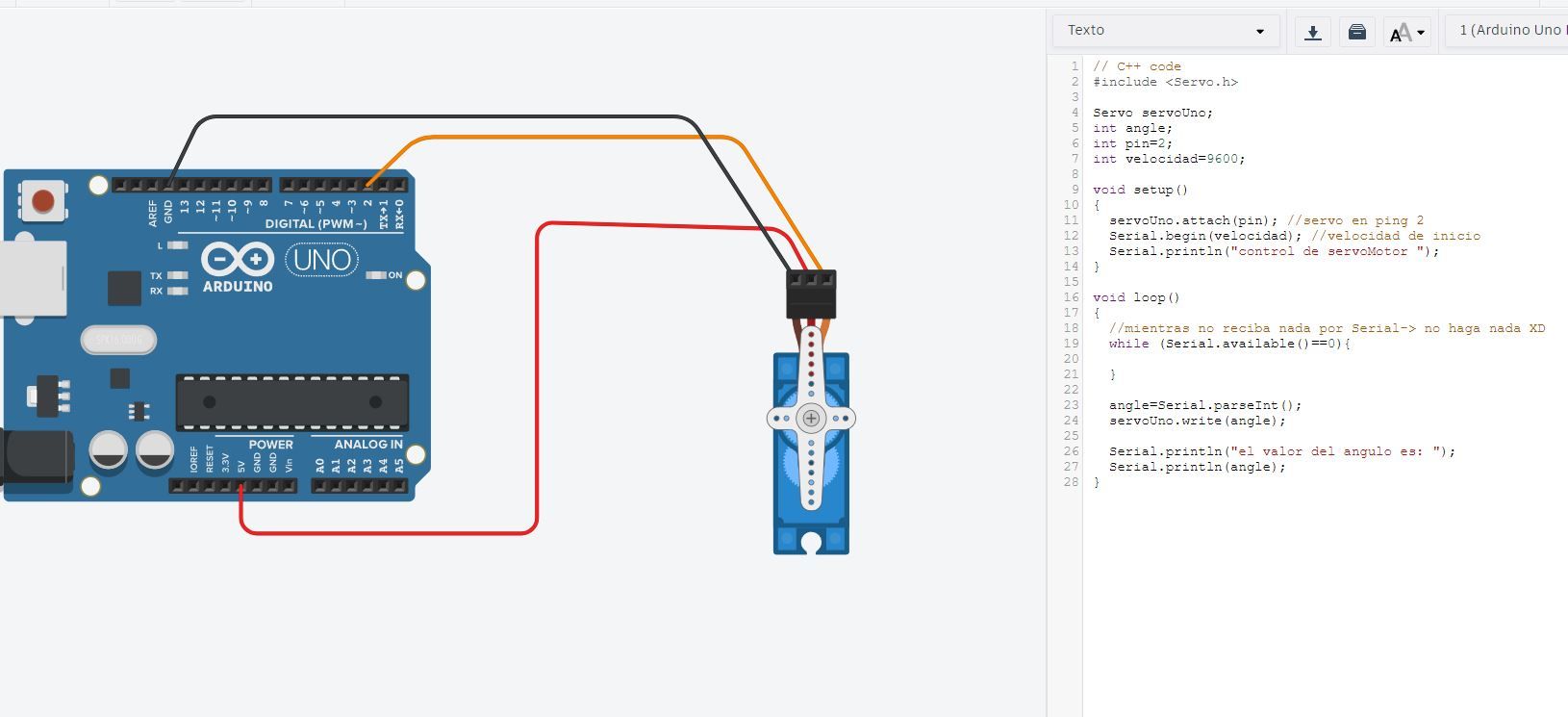
Task: Expand the Texto edit-mode dropdown
Action: coord(1165,31)
